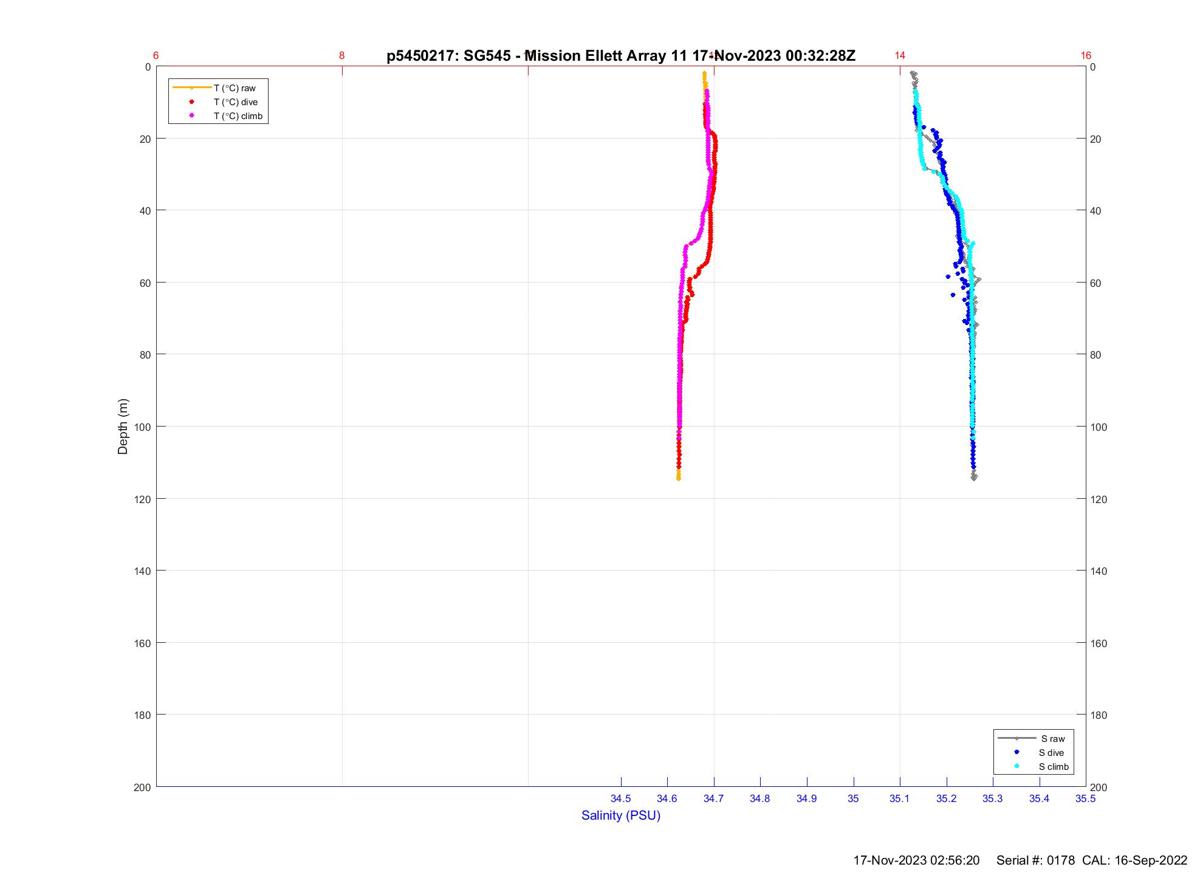Click depth tick 100 on right axis
1200x885 pixels.
point(1100,427)
